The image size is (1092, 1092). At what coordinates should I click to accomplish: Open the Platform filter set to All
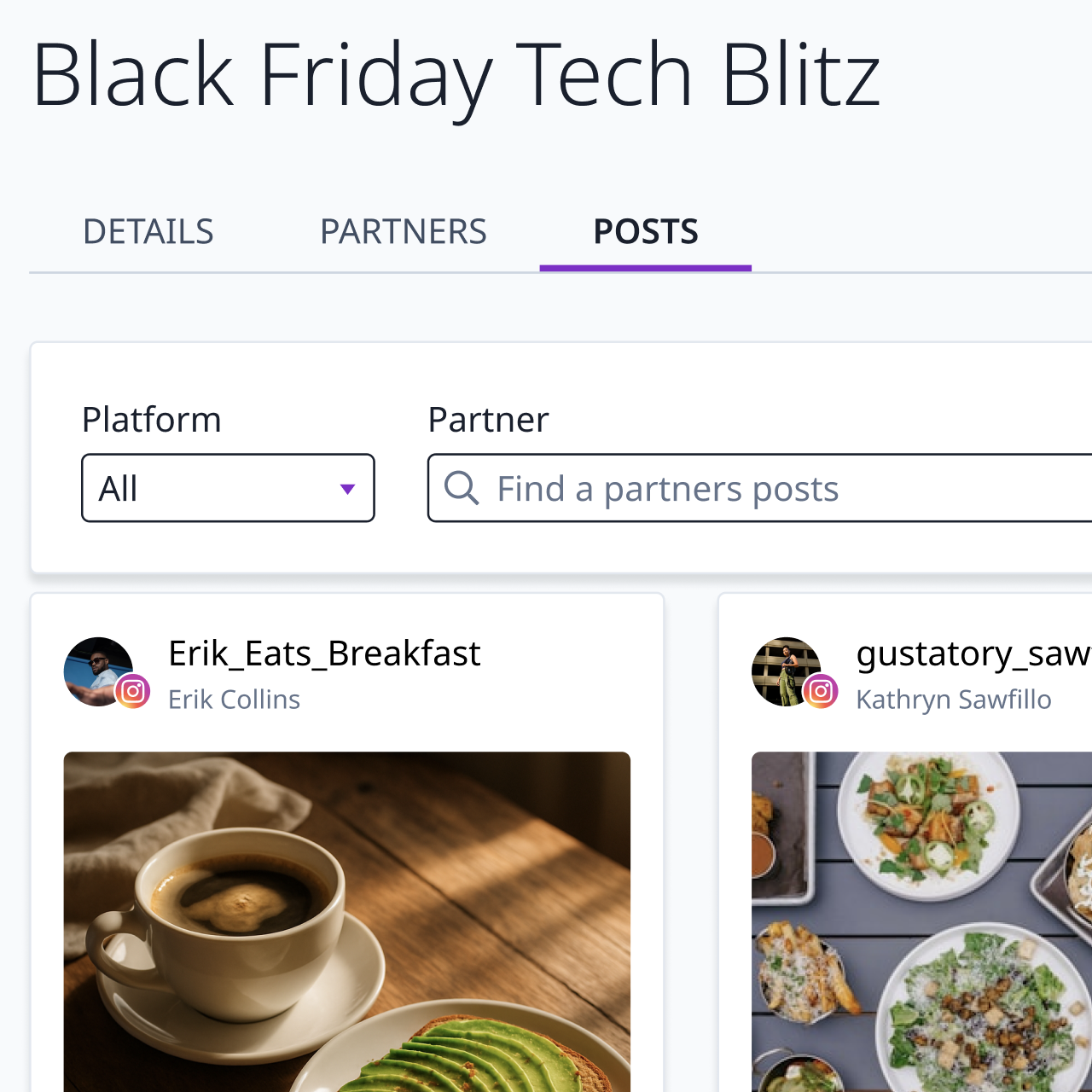point(228,488)
